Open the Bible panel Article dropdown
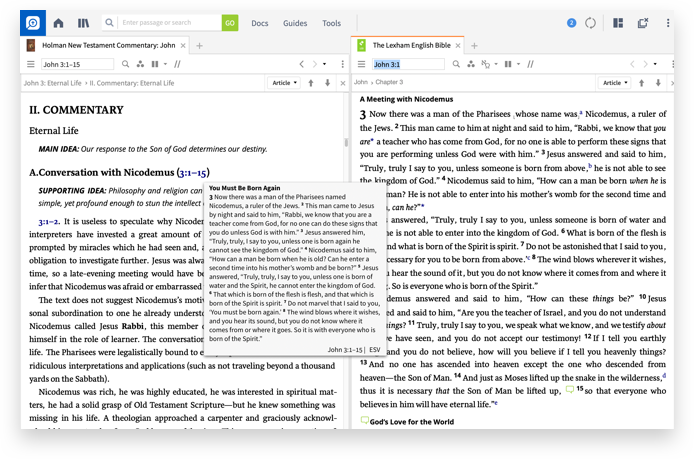This screenshot has height=459, width=694. tap(615, 83)
